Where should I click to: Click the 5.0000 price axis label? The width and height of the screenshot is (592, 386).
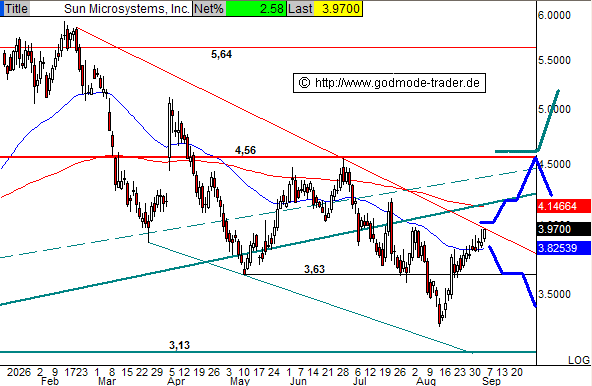[x=554, y=110]
